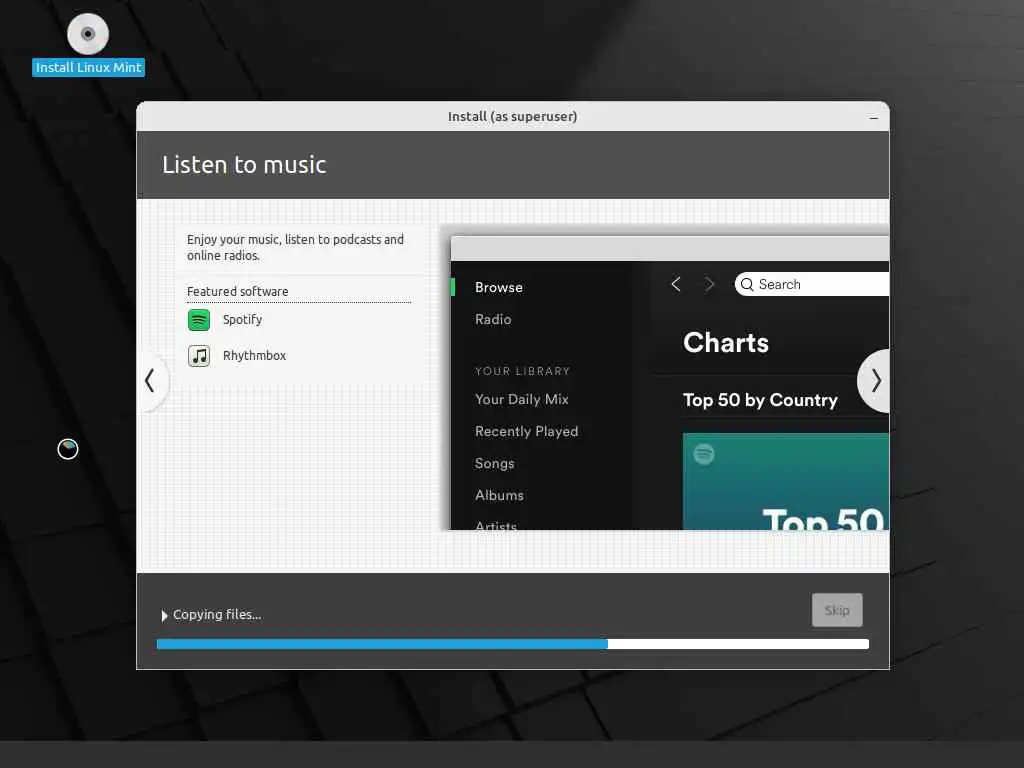Click the forward chevron in Spotify preview
Image resolution: width=1024 pixels, height=768 pixels.
(709, 284)
